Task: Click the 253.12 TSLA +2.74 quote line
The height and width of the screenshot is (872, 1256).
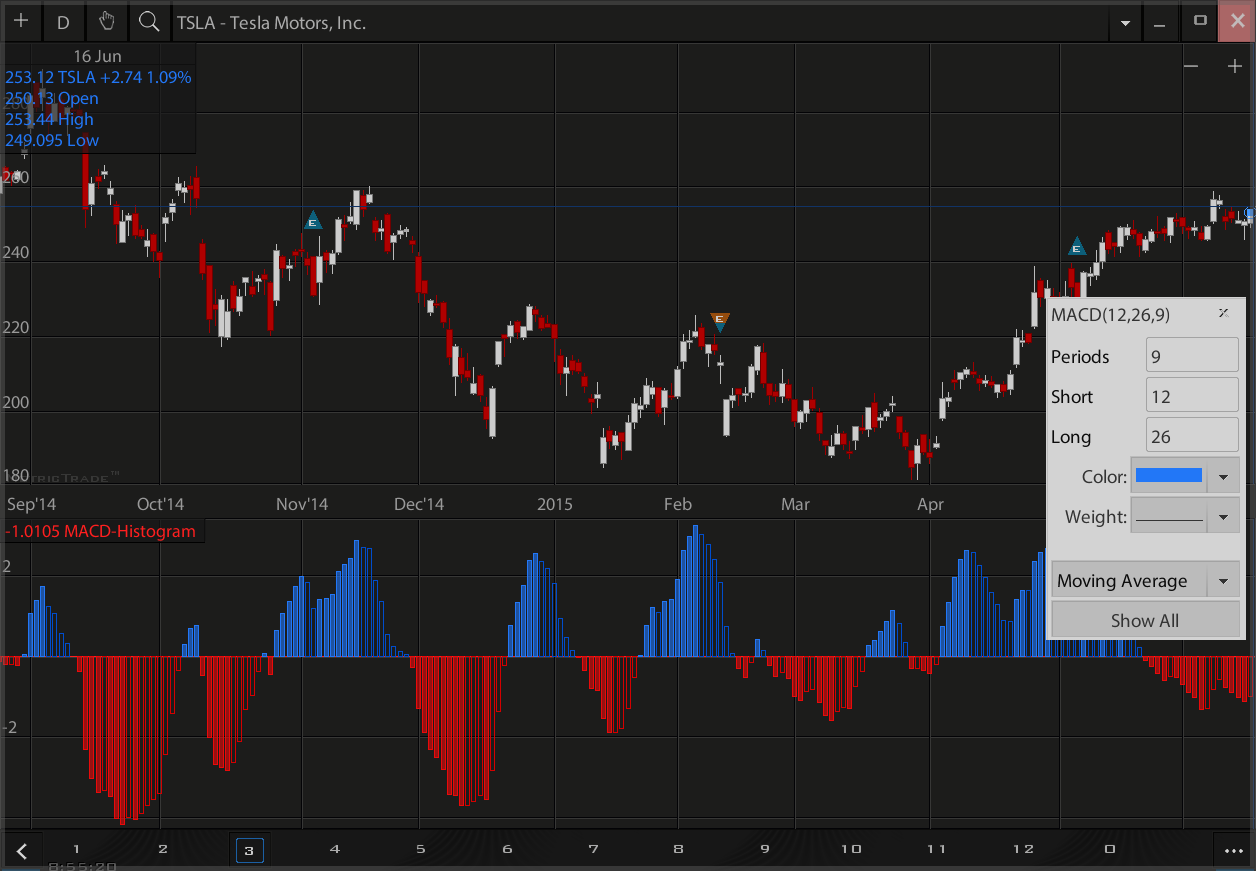Action: 98,77
